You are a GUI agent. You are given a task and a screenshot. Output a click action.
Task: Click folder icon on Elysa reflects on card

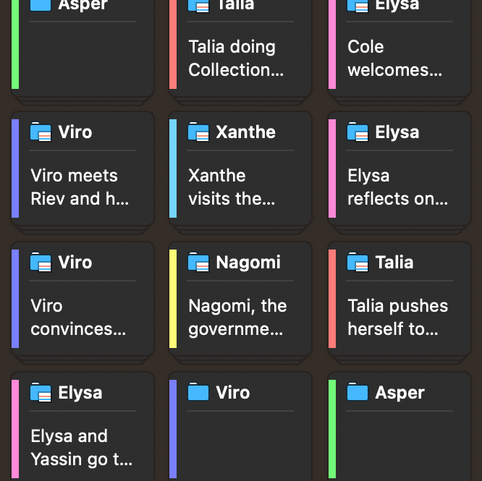358,132
